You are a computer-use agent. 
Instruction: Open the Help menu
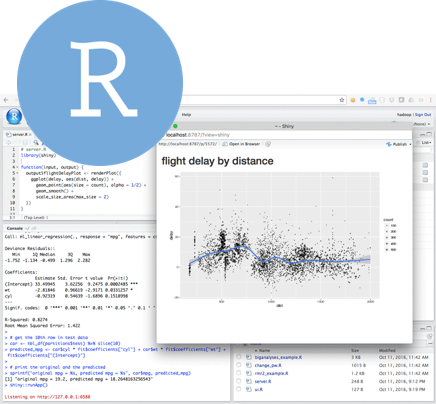[x=186, y=115]
